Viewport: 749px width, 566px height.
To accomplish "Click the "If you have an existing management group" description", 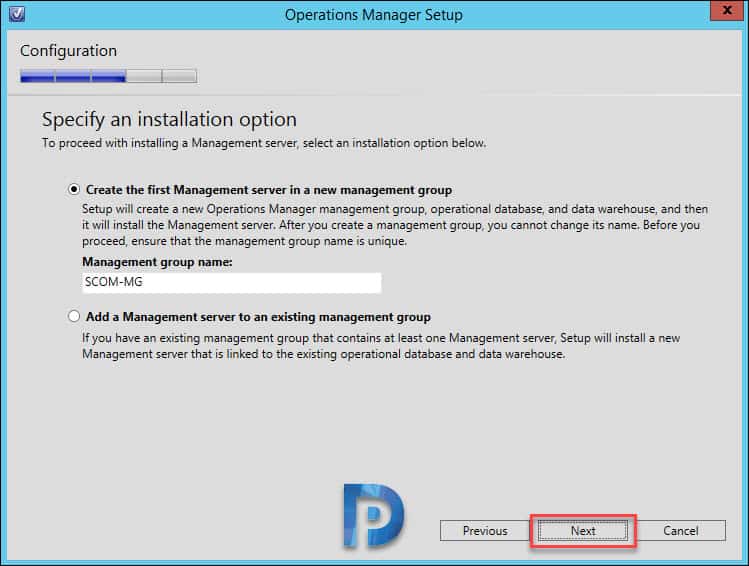I will [381, 346].
